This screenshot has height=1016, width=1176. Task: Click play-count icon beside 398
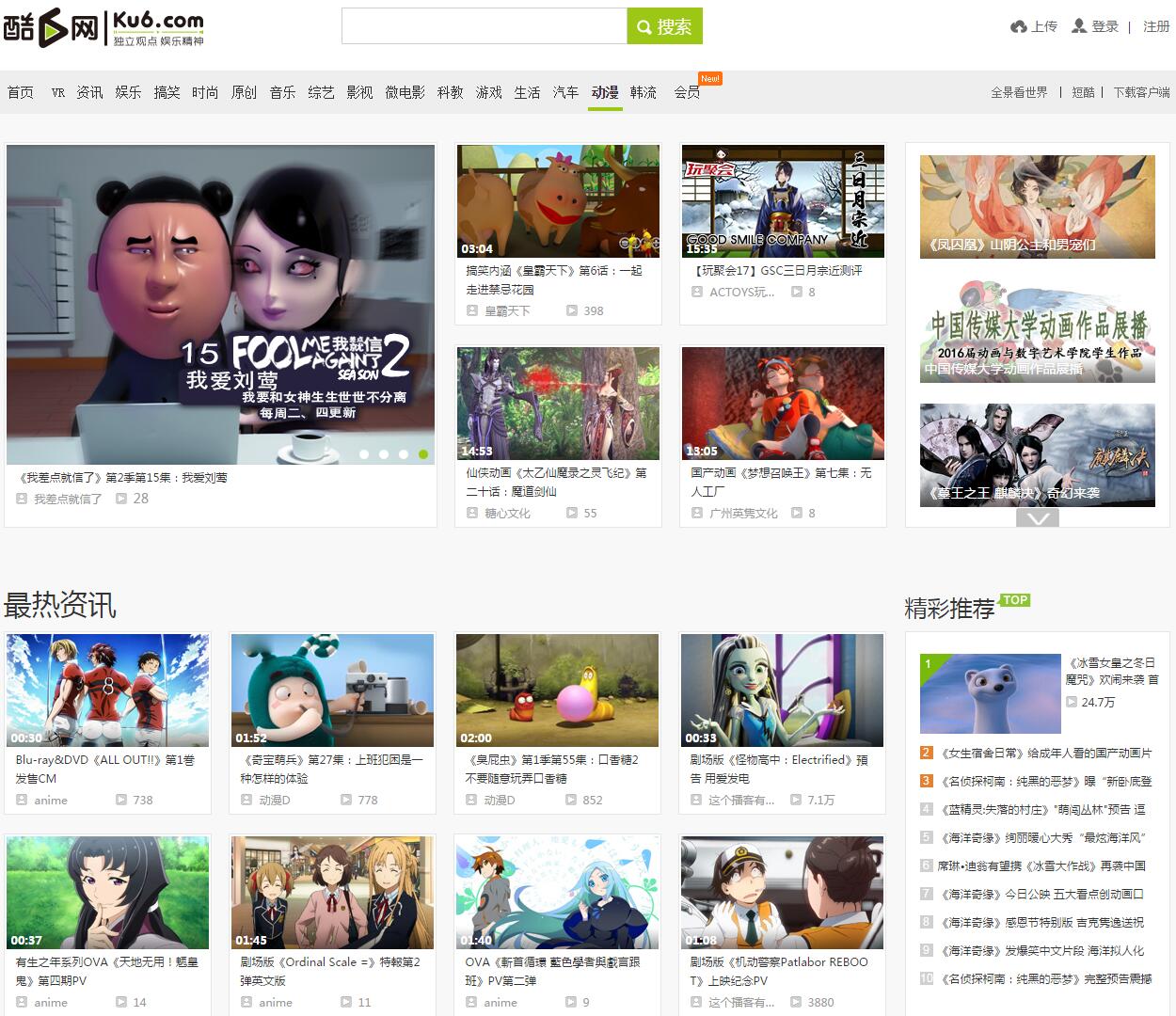(572, 310)
